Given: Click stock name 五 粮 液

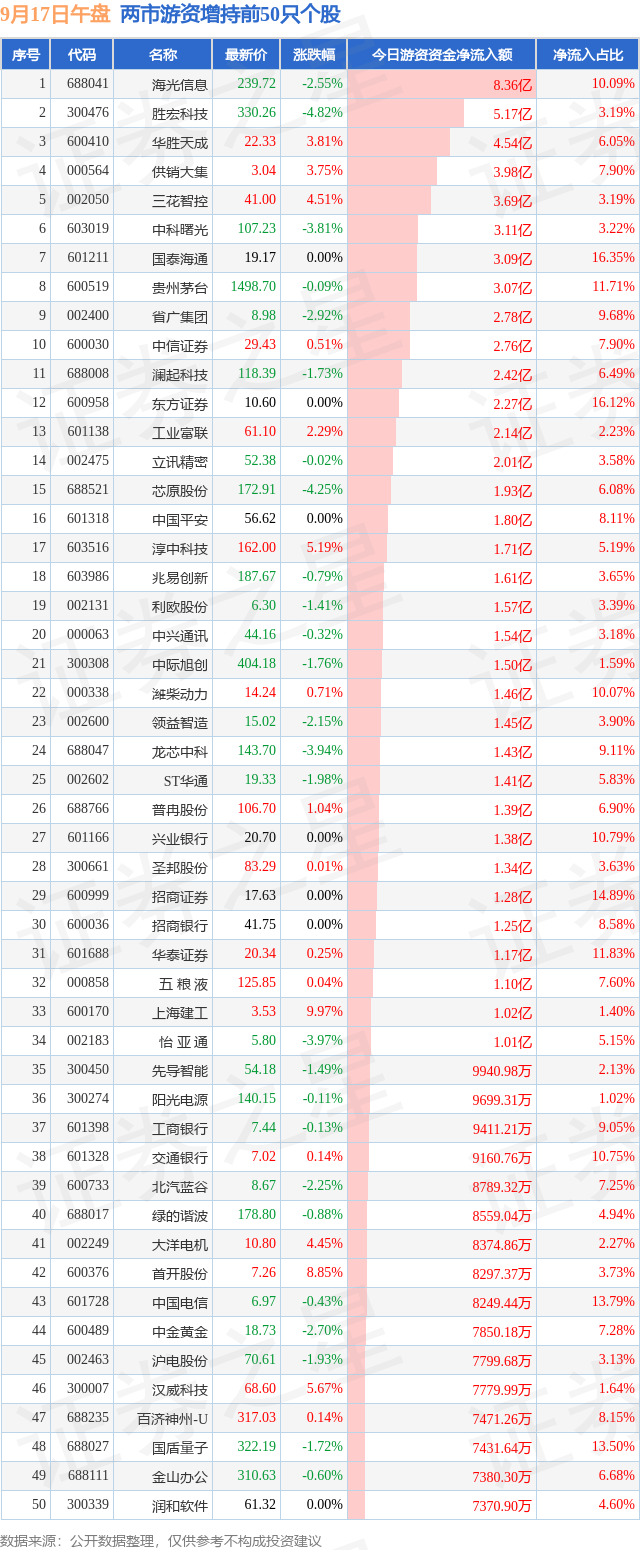Looking at the screenshot, I should [x=184, y=984].
